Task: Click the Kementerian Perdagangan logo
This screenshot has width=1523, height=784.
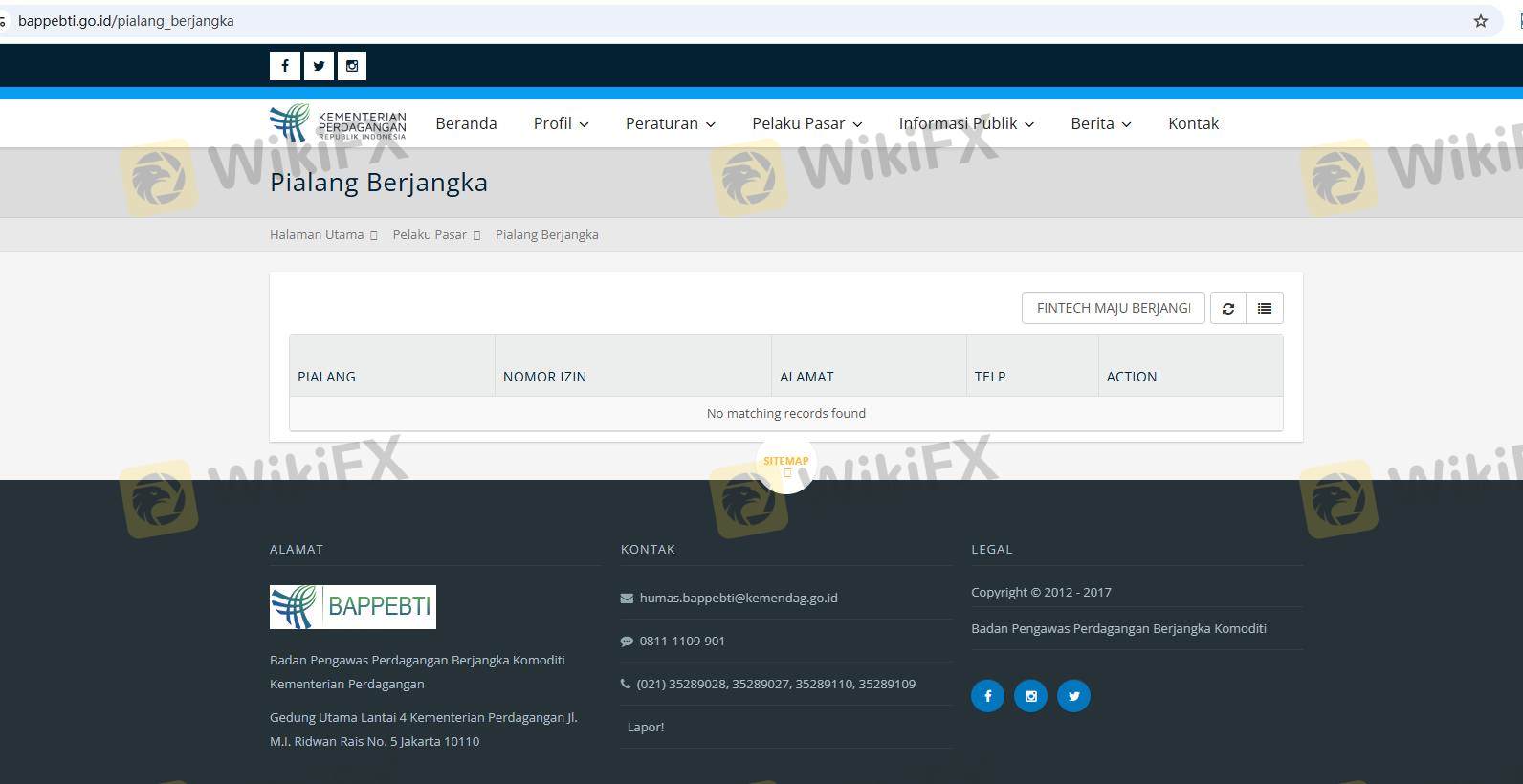Action: 338,123
